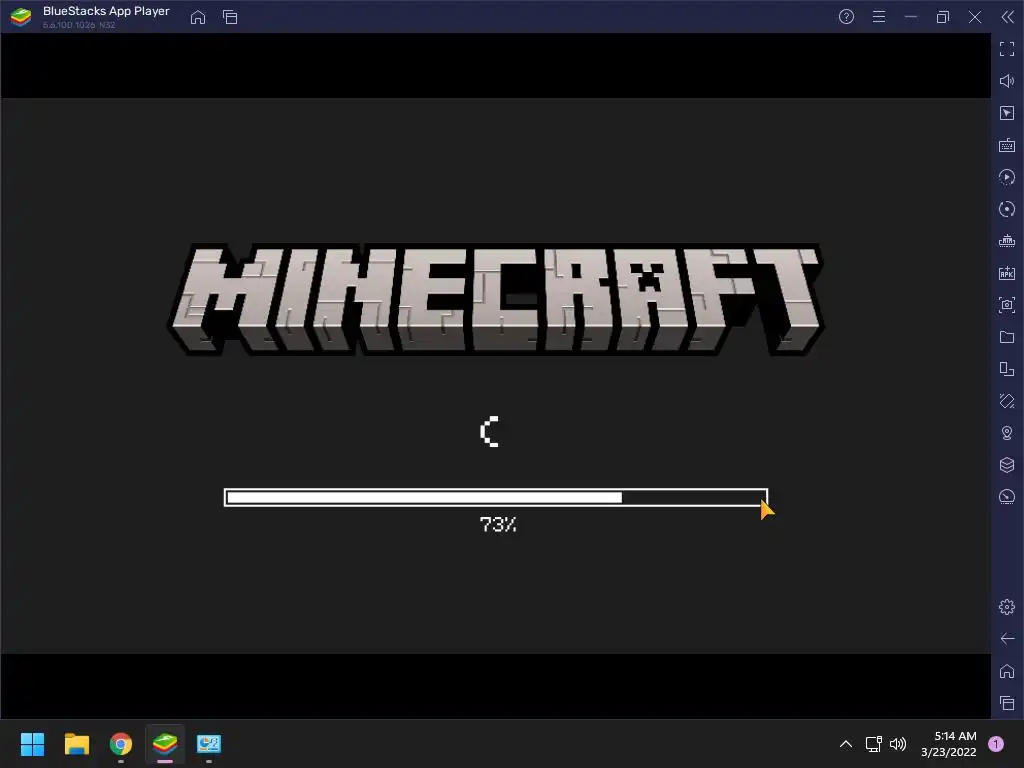Click the shake device icon

tap(1006, 401)
